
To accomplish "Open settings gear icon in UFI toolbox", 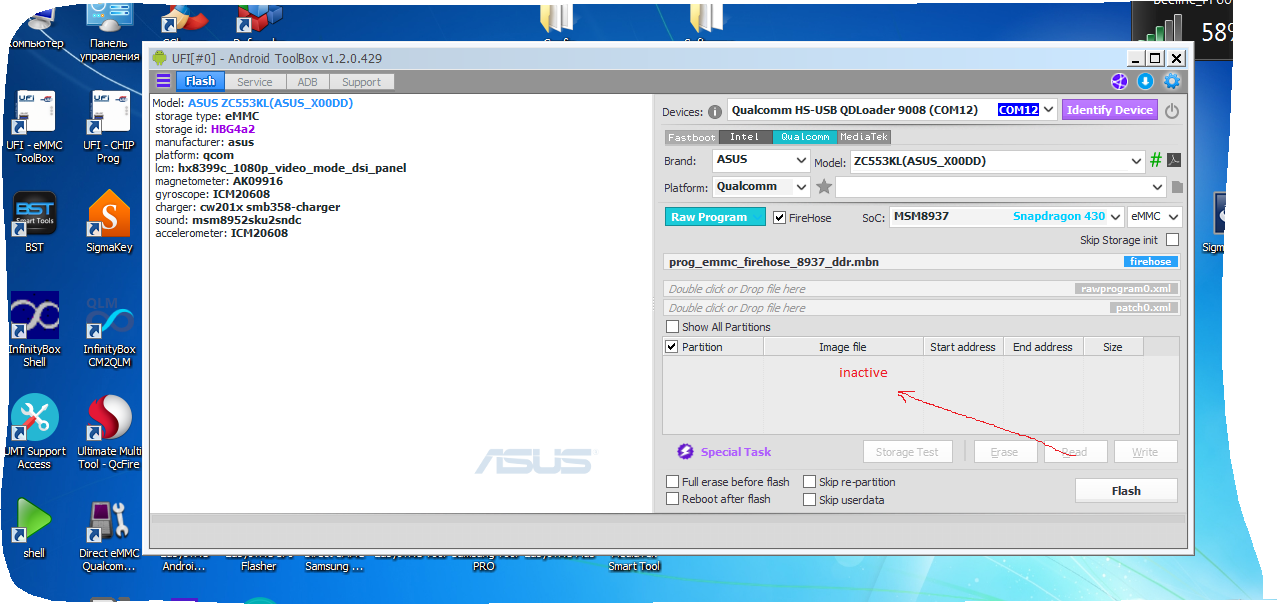I will coord(1172,81).
